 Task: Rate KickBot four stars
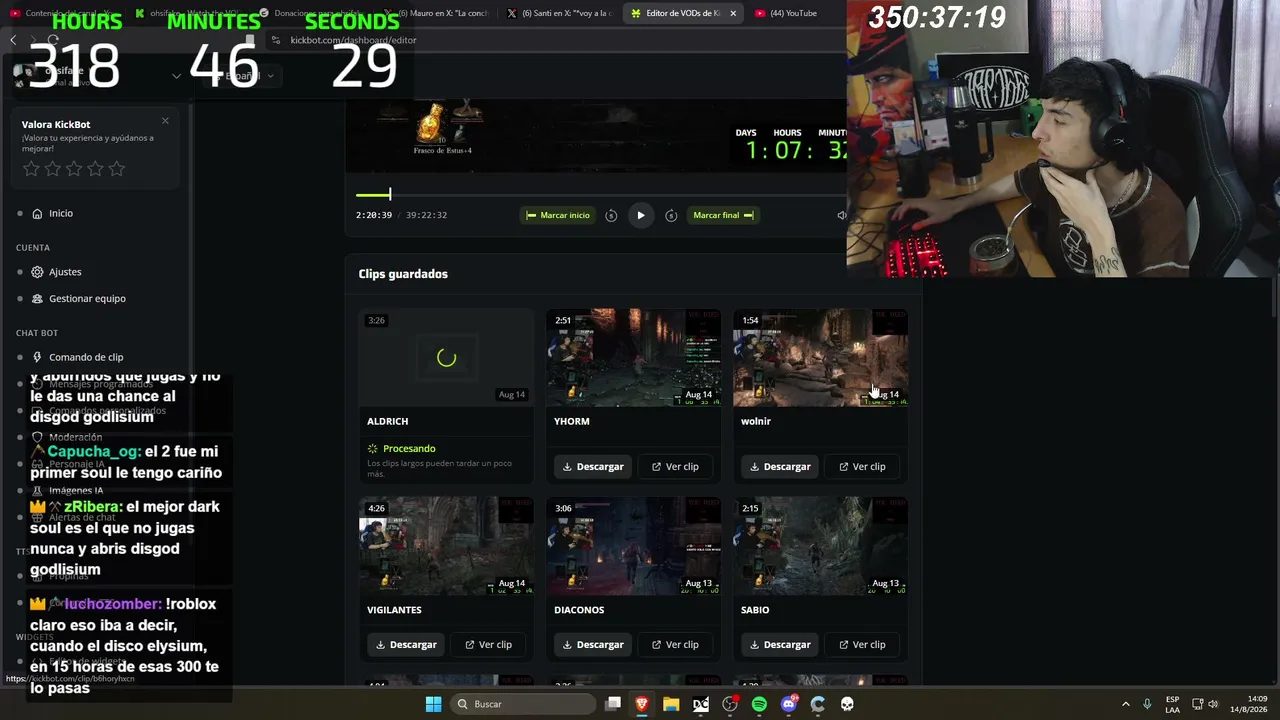[x=95, y=169]
